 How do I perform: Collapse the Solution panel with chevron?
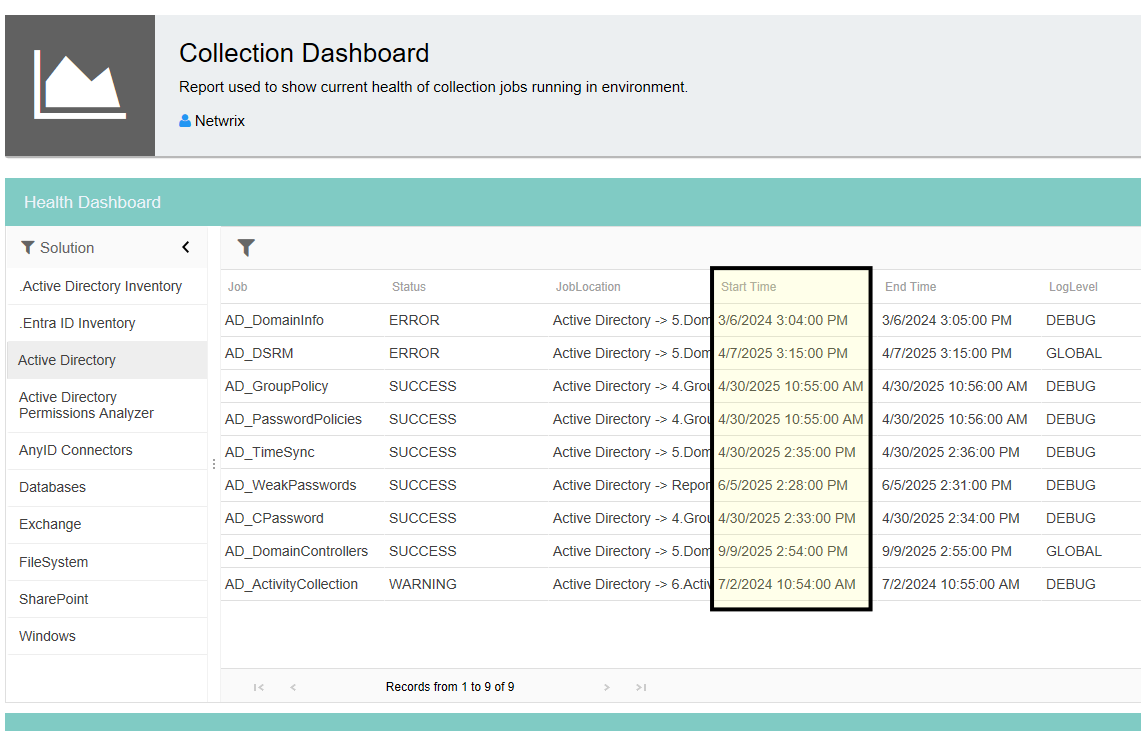186,247
